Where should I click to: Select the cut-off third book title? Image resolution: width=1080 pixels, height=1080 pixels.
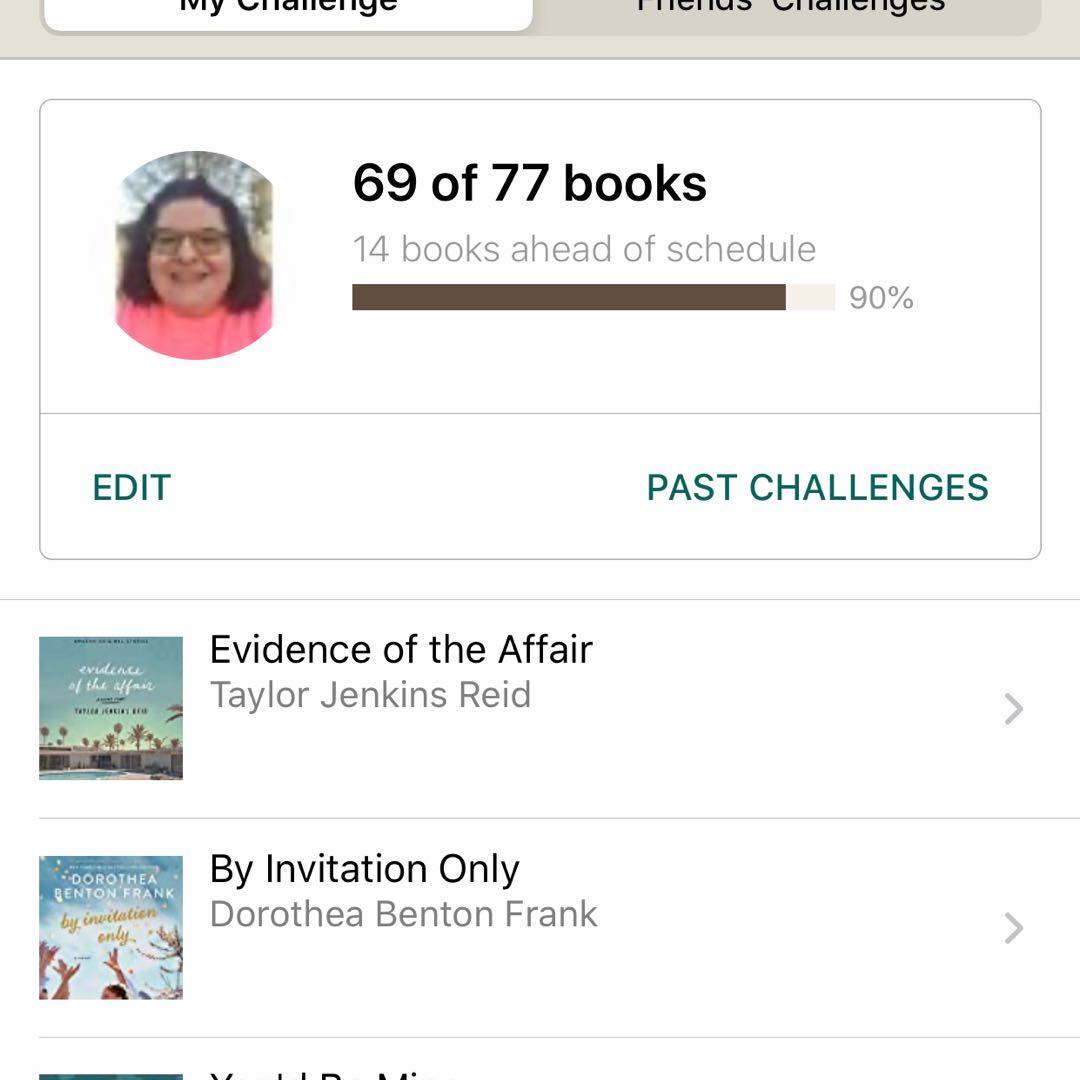point(333,1074)
